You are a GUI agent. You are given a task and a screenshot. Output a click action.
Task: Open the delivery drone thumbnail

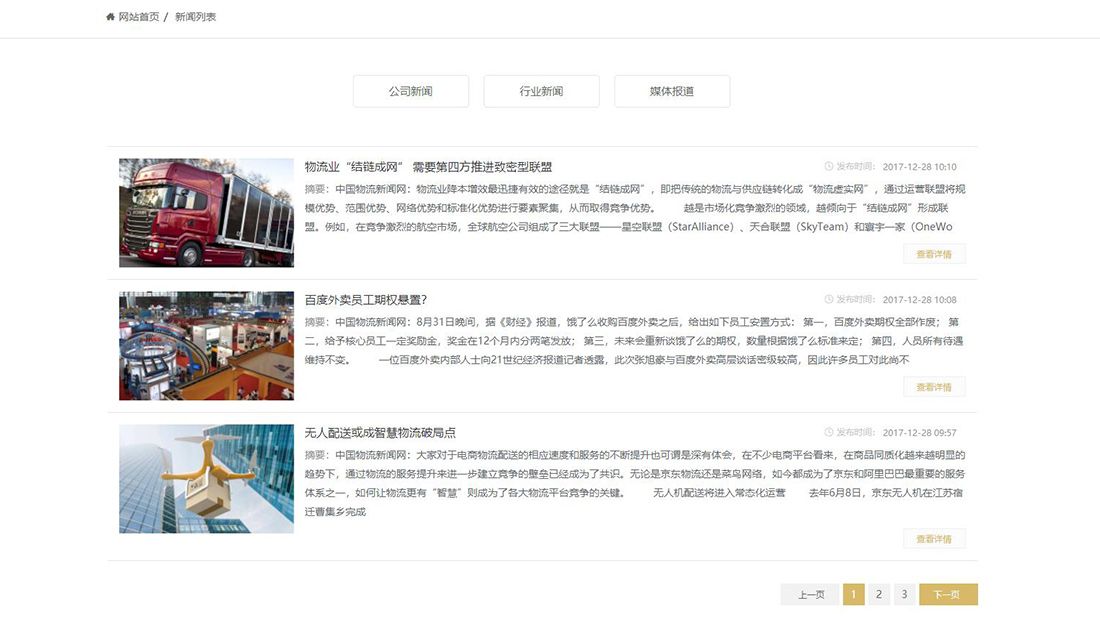(x=206, y=479)
